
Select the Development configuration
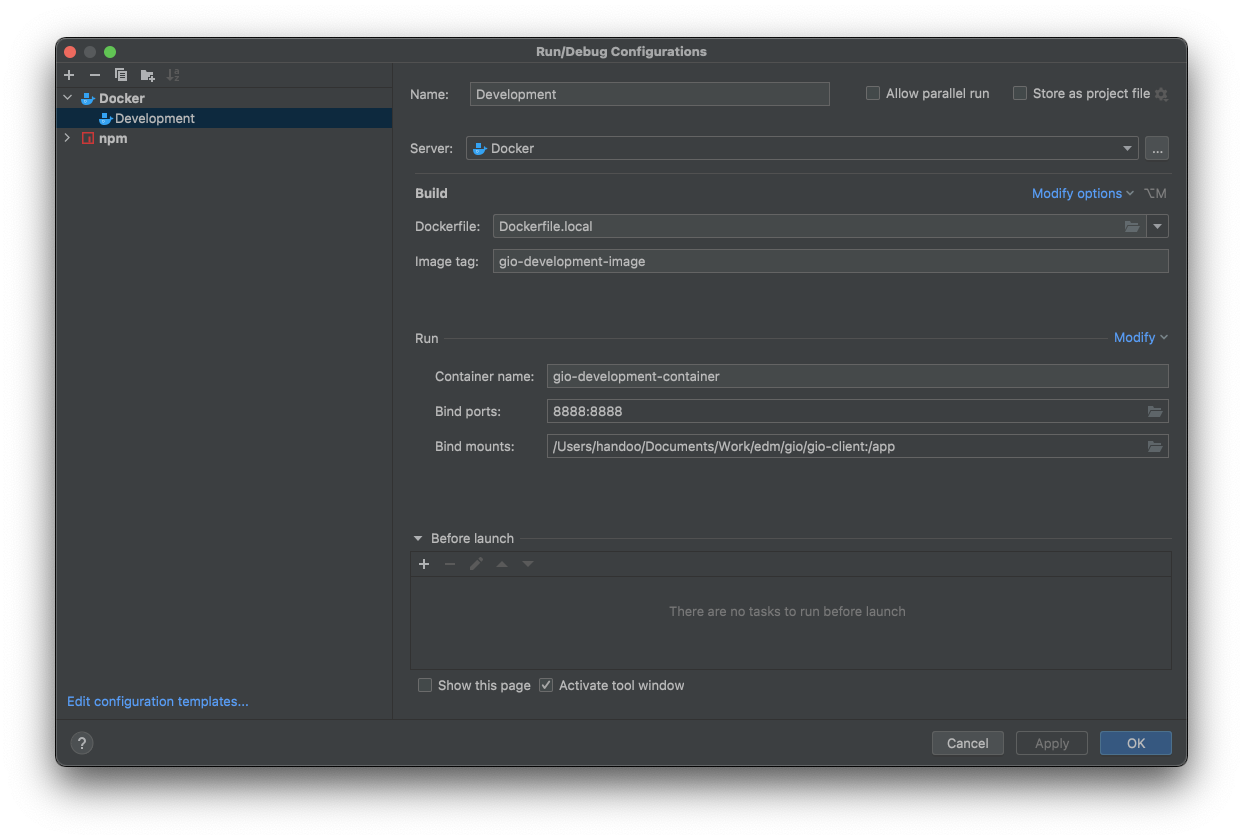click(224, 118)
